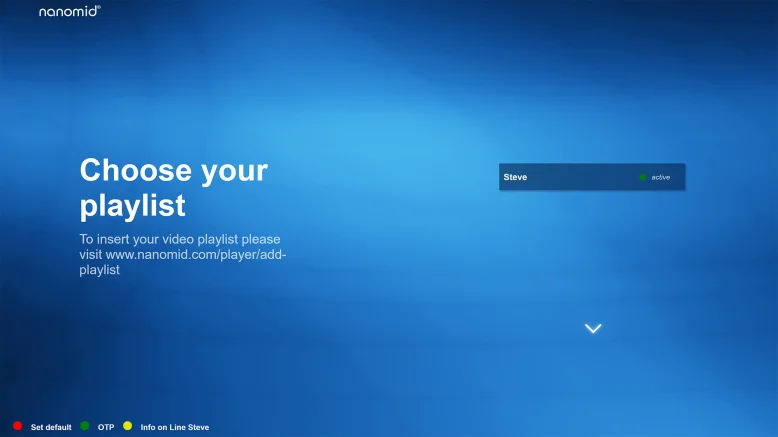Click the word 'visit' in the instructions
Image resolution: width=778 pixels, height=437 pixels.
(91, 255)
